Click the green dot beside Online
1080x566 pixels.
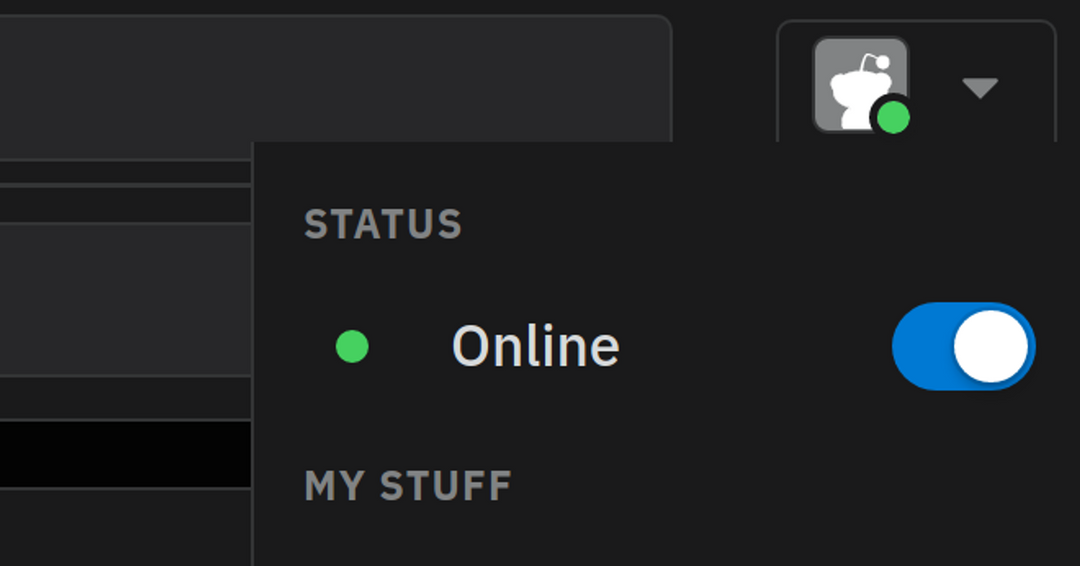(352, 346)
